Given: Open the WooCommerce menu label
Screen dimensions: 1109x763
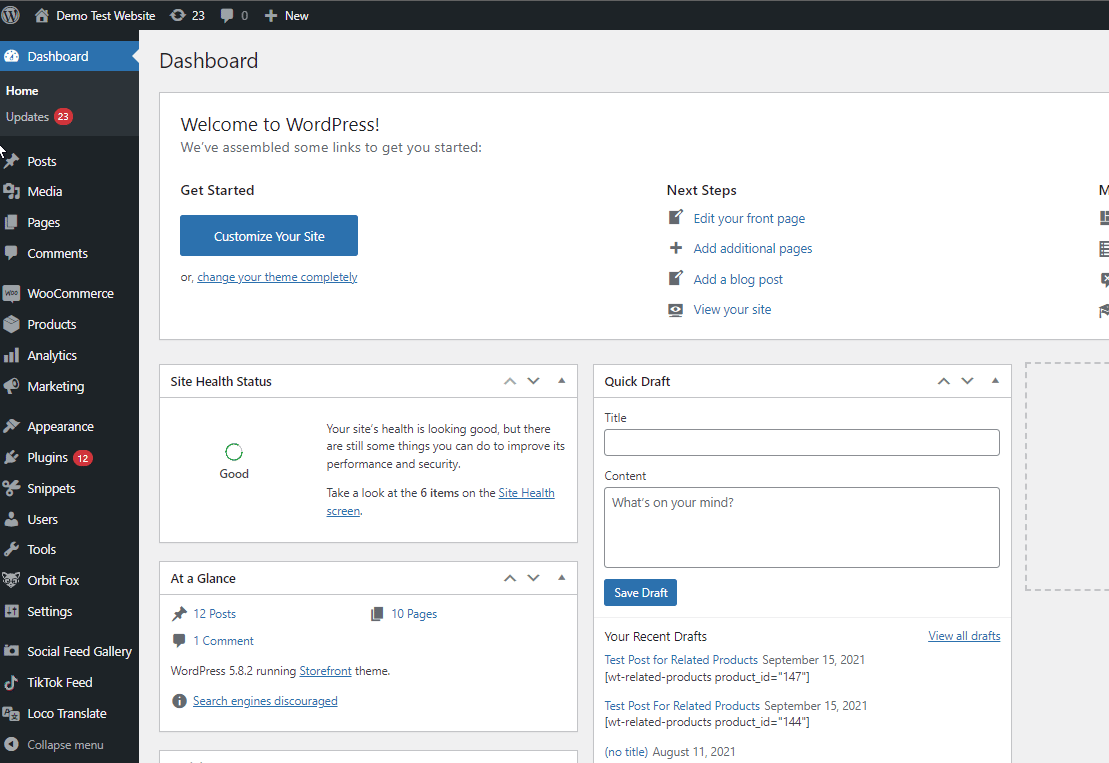Looking at the screenshot, I should 70,293.
